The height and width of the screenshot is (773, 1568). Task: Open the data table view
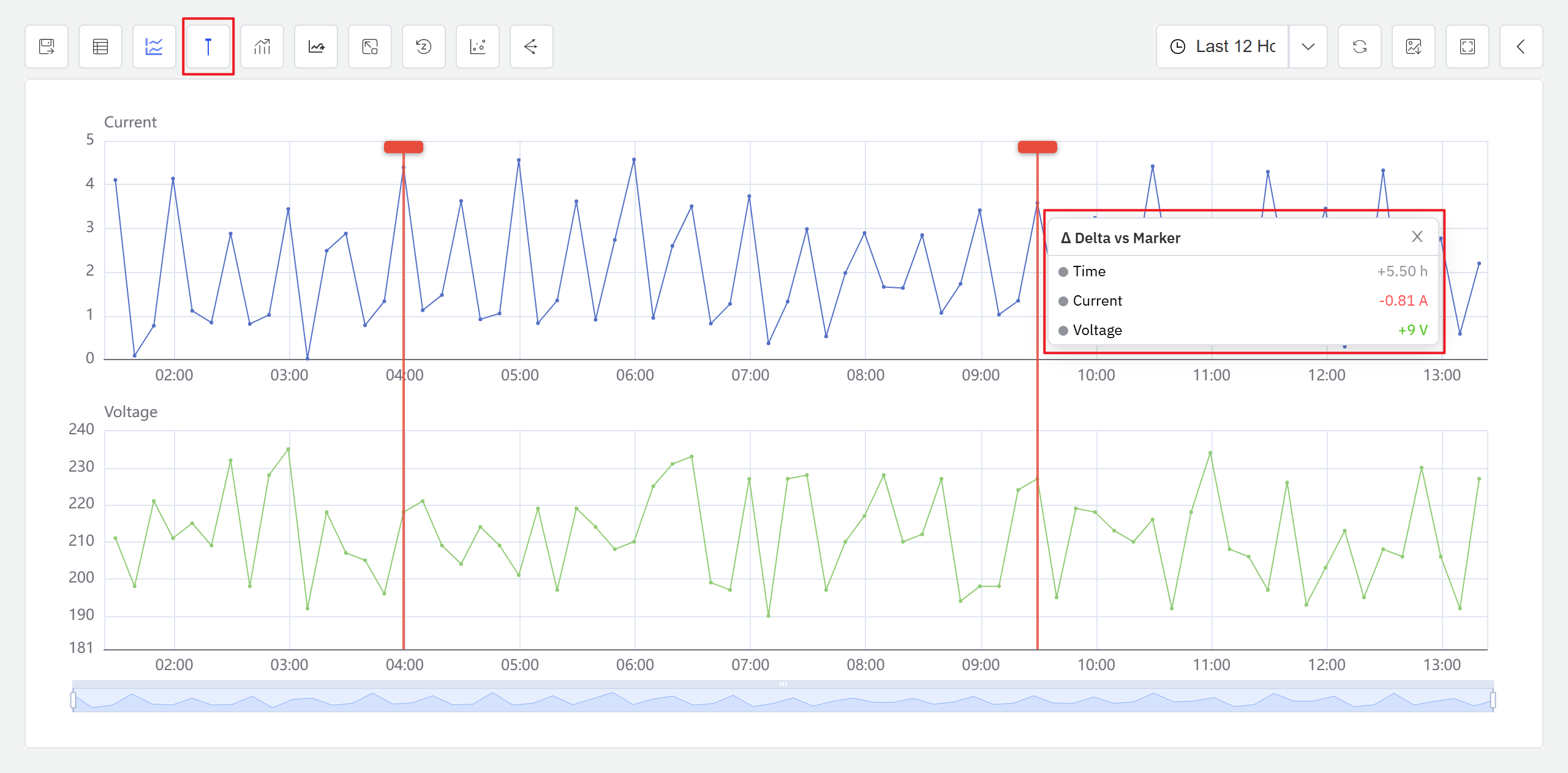pos(100,47)
